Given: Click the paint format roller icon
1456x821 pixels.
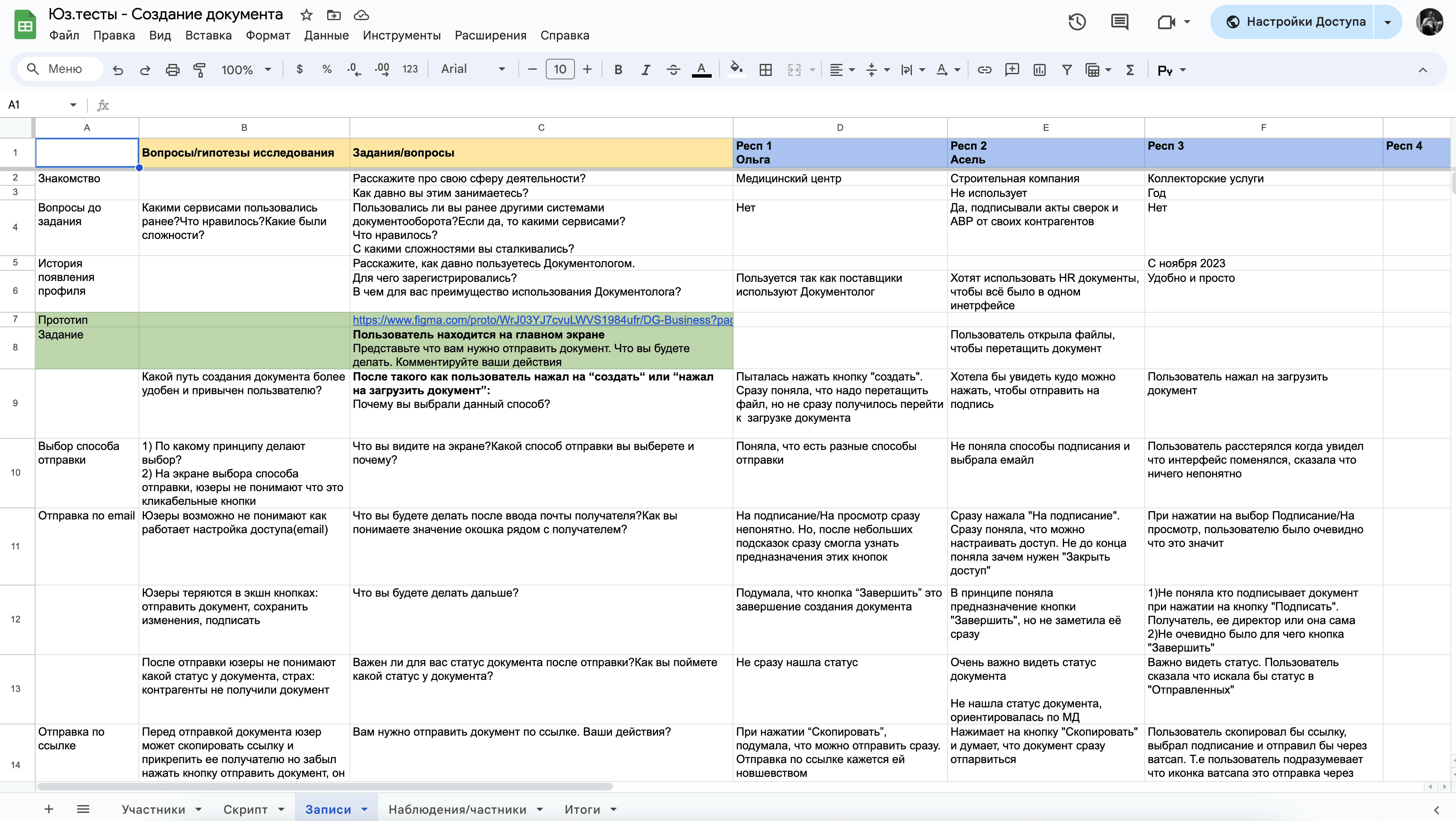Looking at the screenshot, I should (x=199, y=69).
